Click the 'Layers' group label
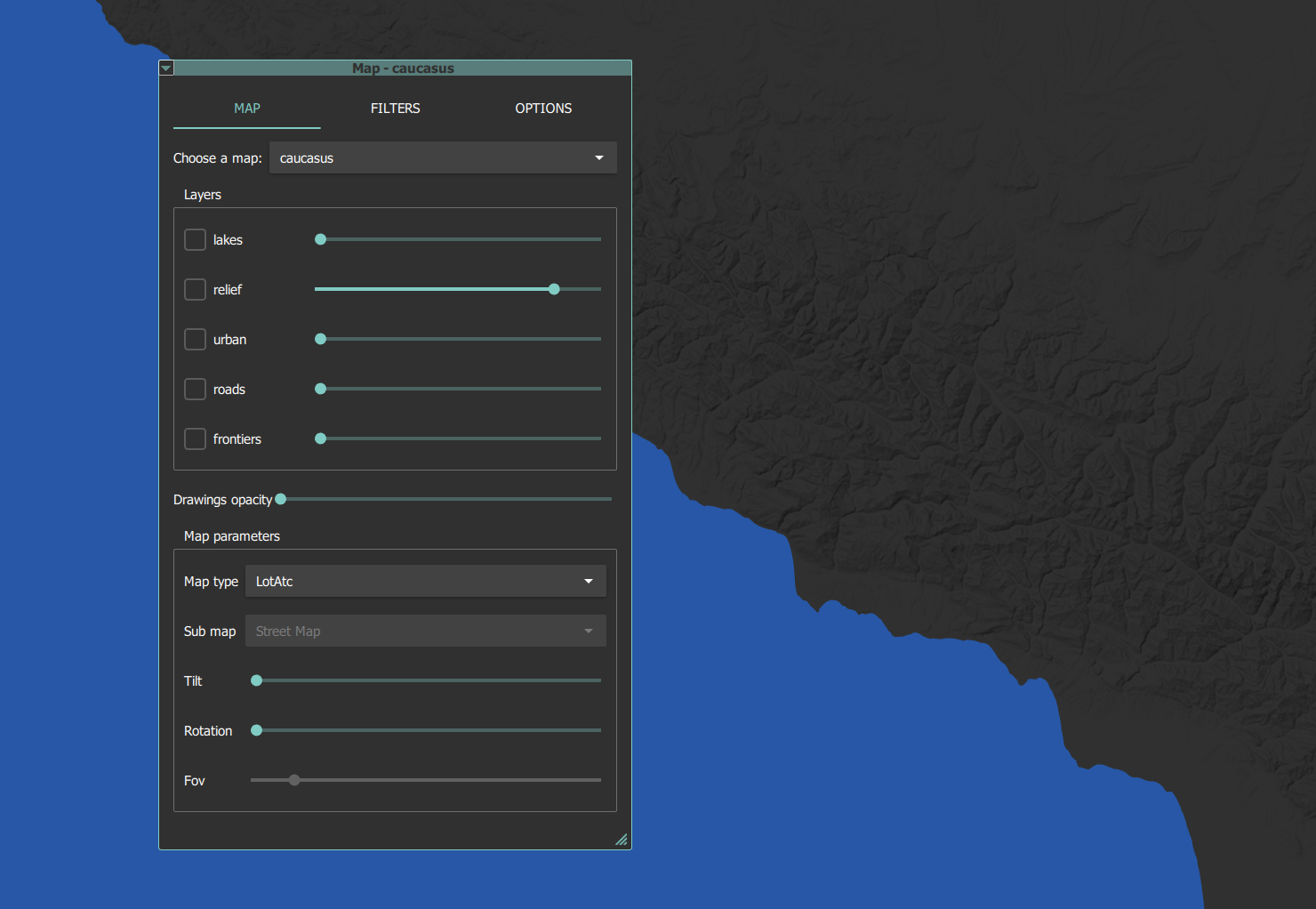The width and height of the screenshot is (1316, 909). [x=203, y=195]
